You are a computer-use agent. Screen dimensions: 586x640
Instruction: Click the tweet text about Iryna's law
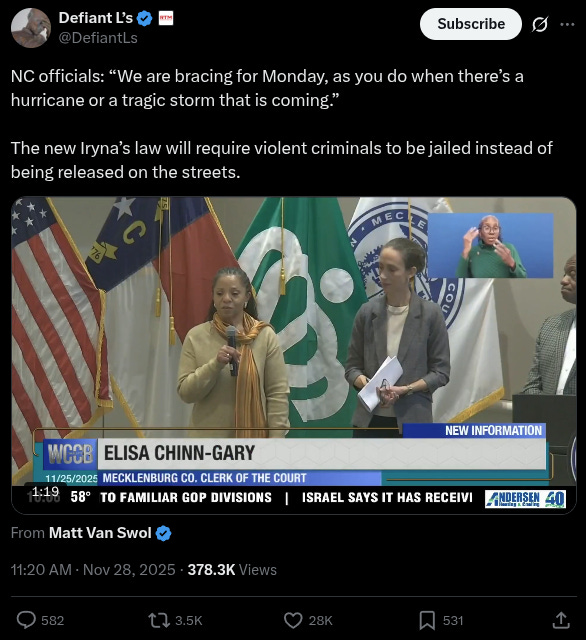point(282,160)
